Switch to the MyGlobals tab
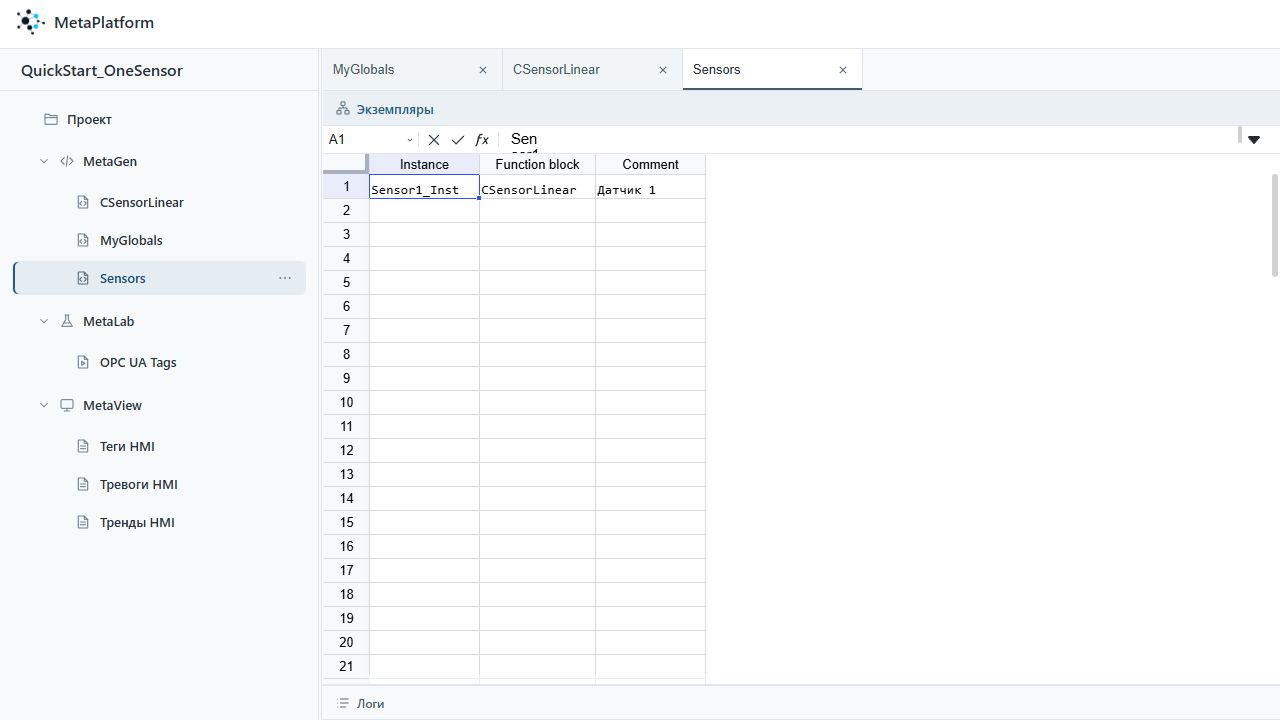This screenshot has width=1280, height=720. (411, 70)
